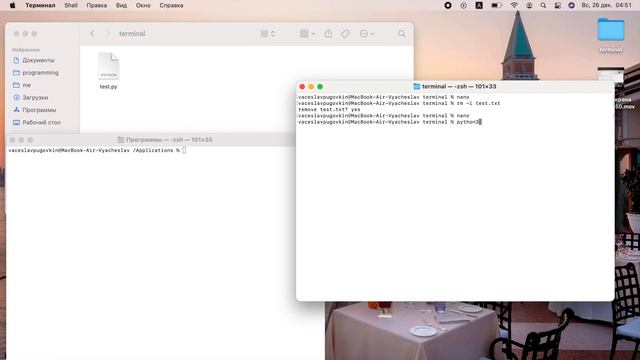This screenshot has width=640, height=360.
Task: Click Finder tags icon
Action: tap(345, 34)
